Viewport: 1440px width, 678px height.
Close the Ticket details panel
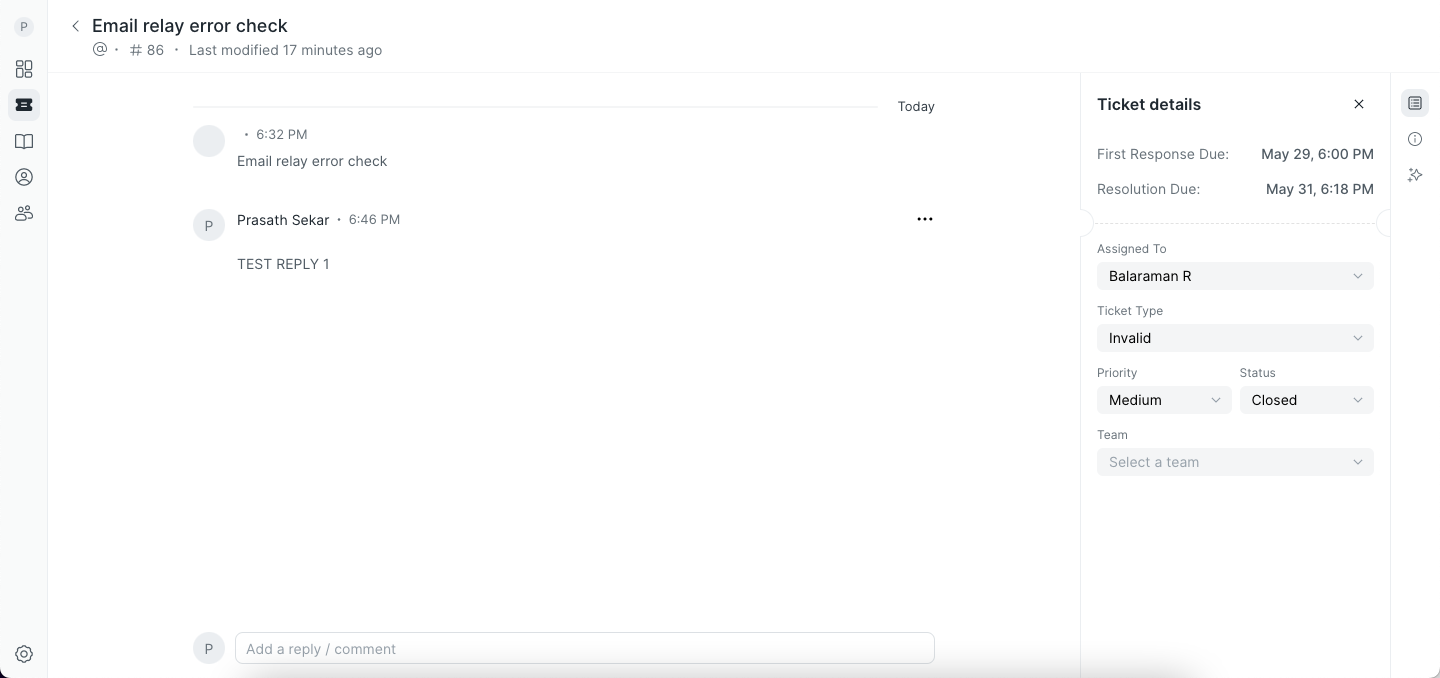(x=1359, y=104)
